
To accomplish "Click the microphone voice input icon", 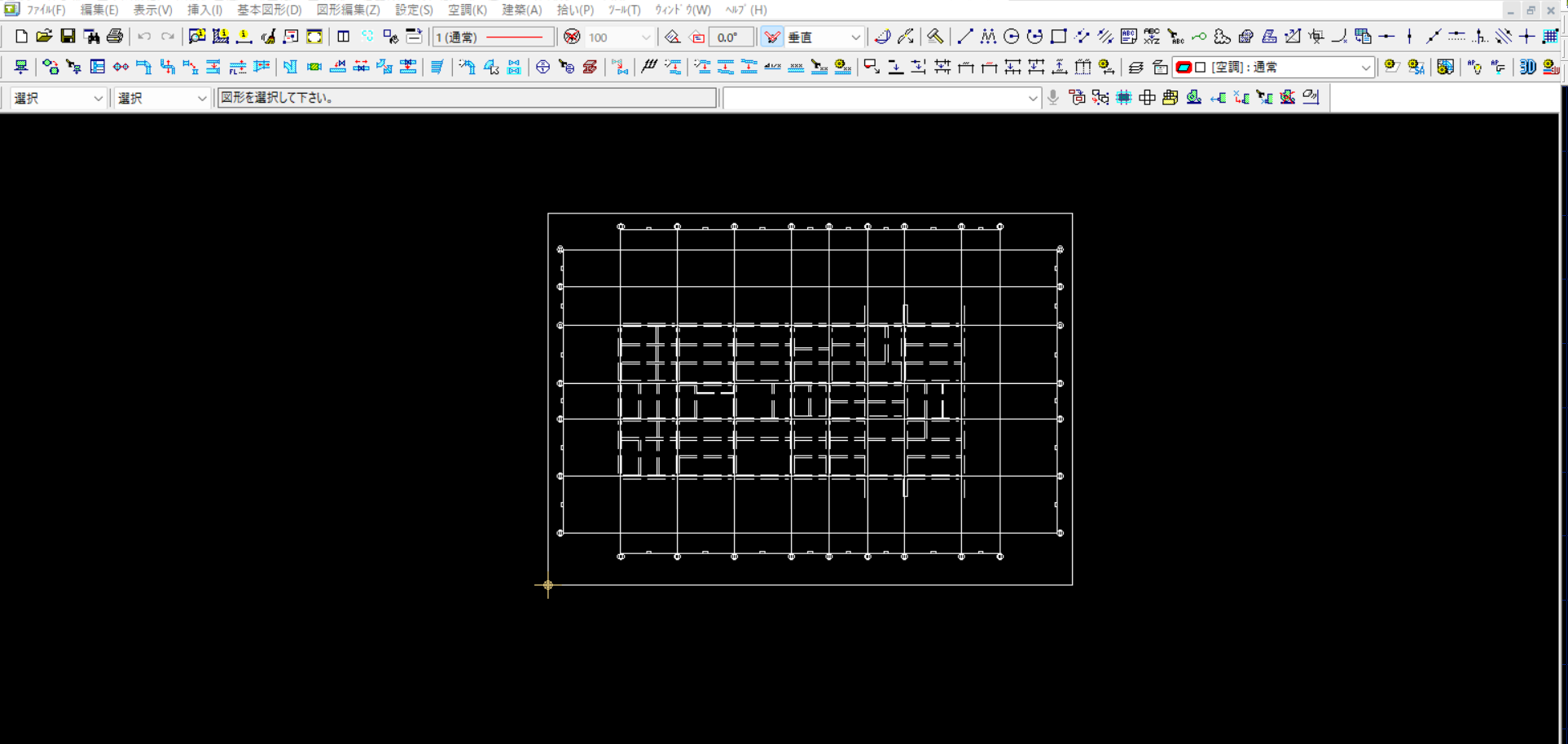I will [x=1053, y=98].
